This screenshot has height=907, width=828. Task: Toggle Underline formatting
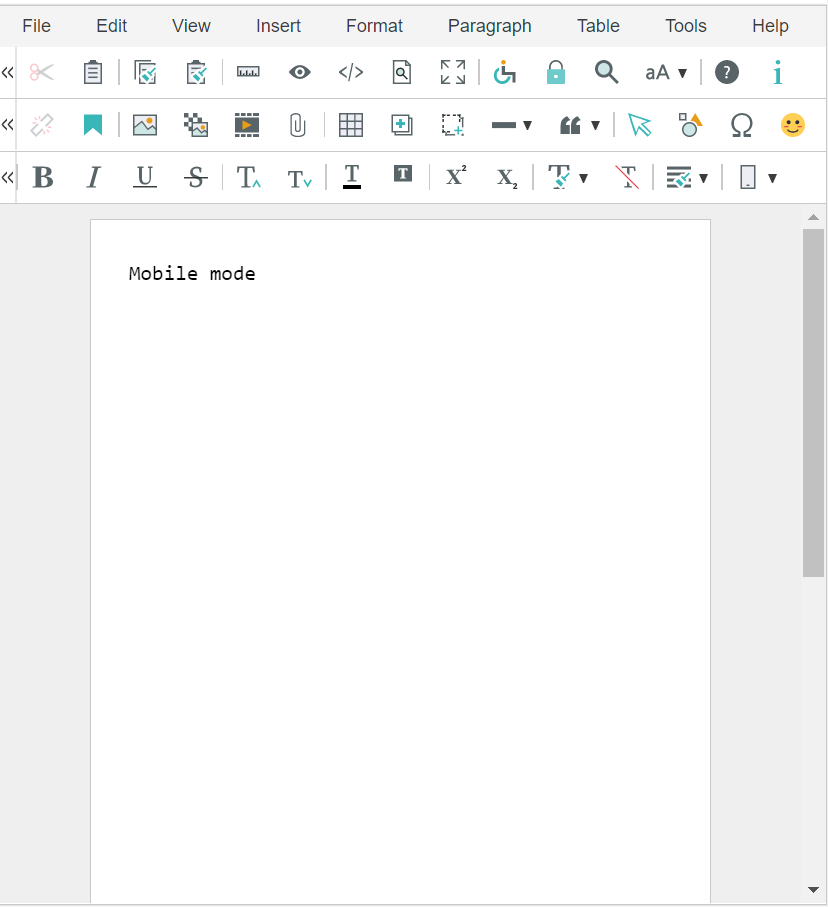point(145,178)
